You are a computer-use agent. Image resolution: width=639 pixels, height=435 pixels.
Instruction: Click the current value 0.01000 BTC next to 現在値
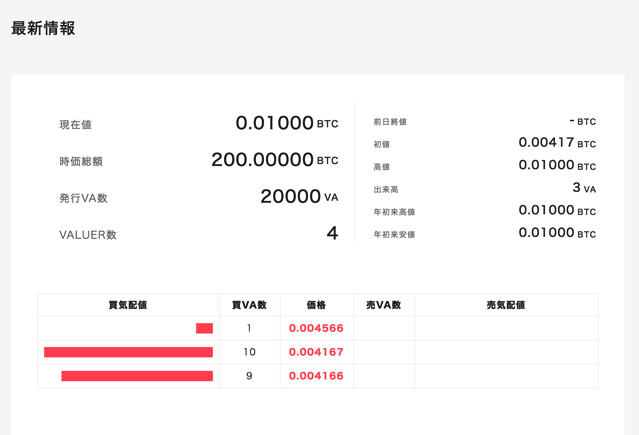(x=287, y=123)
